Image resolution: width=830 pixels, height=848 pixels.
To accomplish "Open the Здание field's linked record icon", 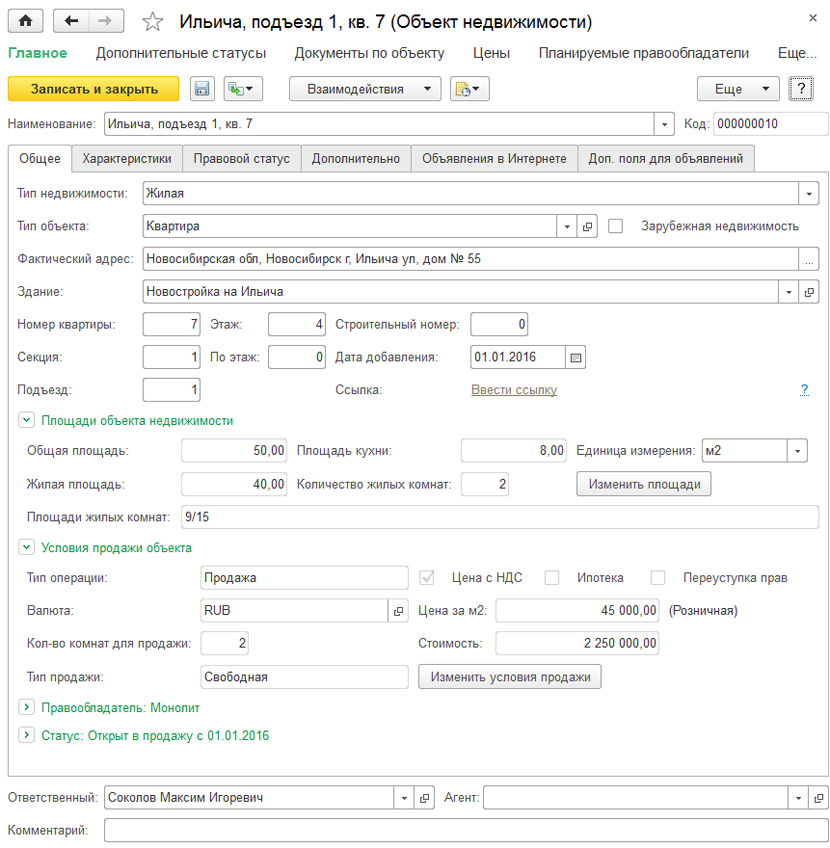I will pos(808,292).
